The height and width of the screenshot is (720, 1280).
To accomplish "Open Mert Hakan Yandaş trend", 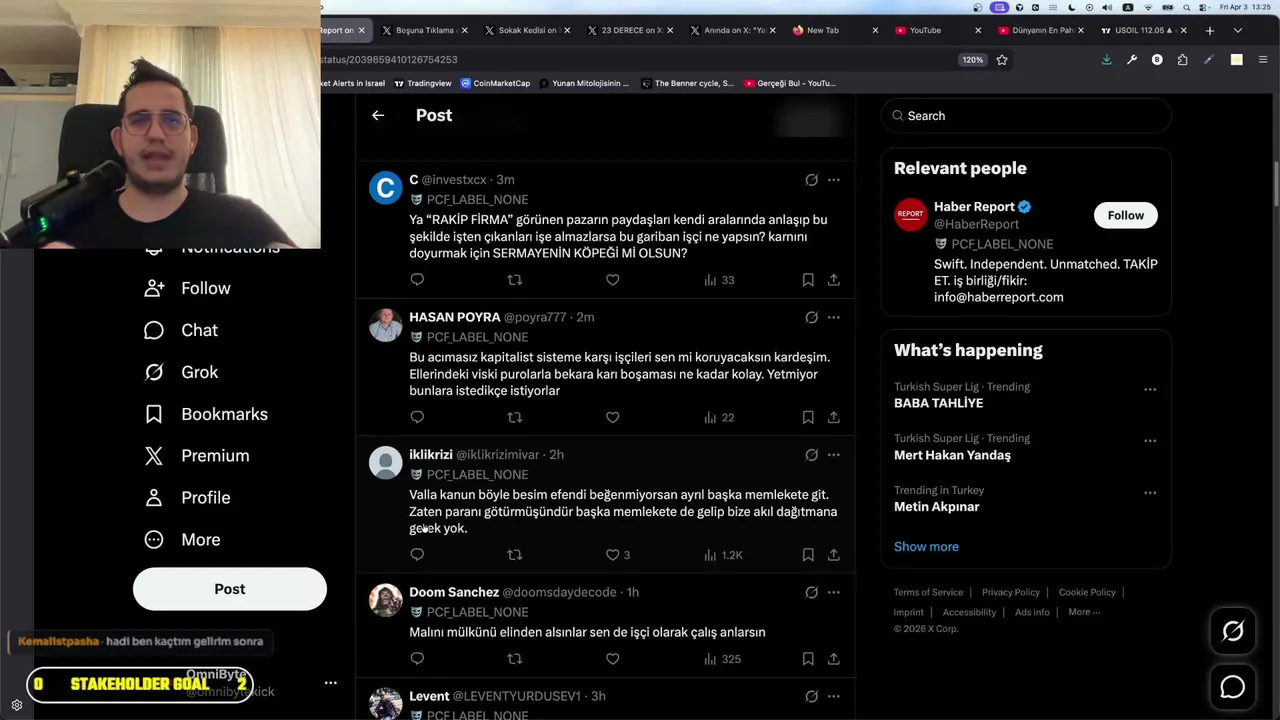I will [952, 455].
